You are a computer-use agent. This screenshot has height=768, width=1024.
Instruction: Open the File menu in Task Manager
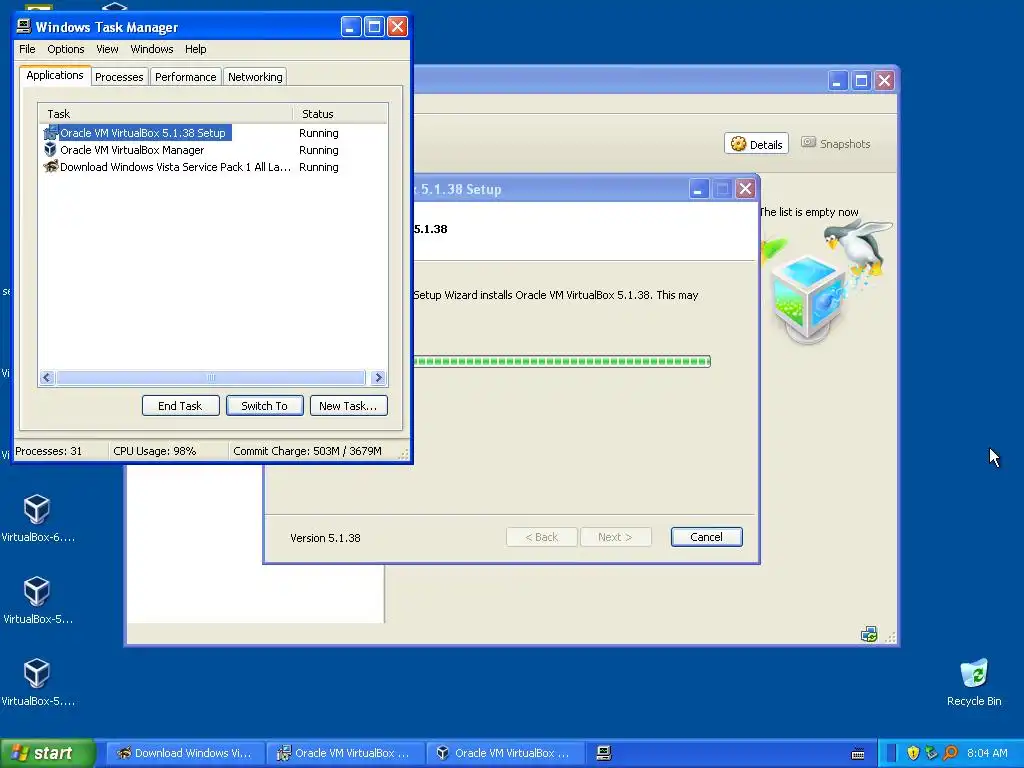pos(27,49)
